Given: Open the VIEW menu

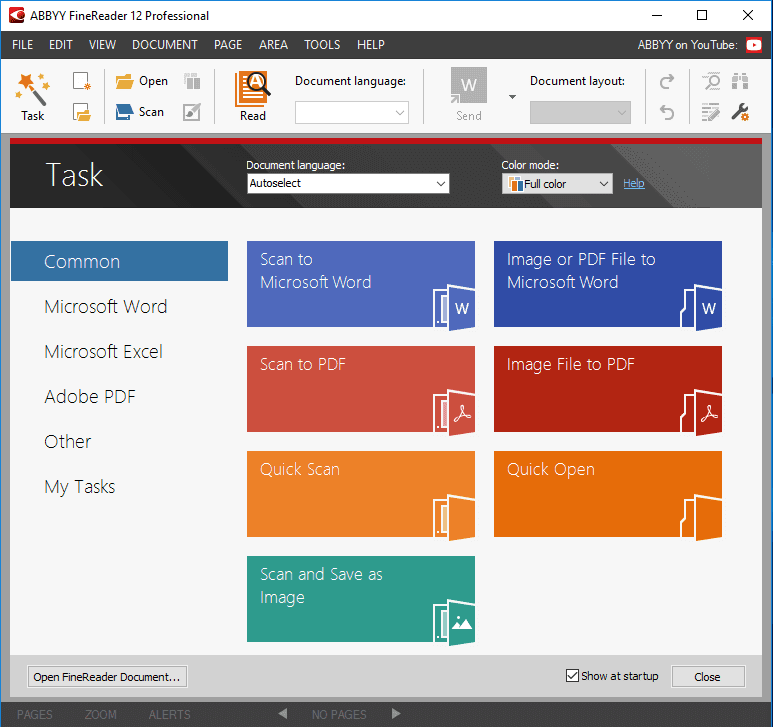Looking at the screenshot, I should (102, 45).
